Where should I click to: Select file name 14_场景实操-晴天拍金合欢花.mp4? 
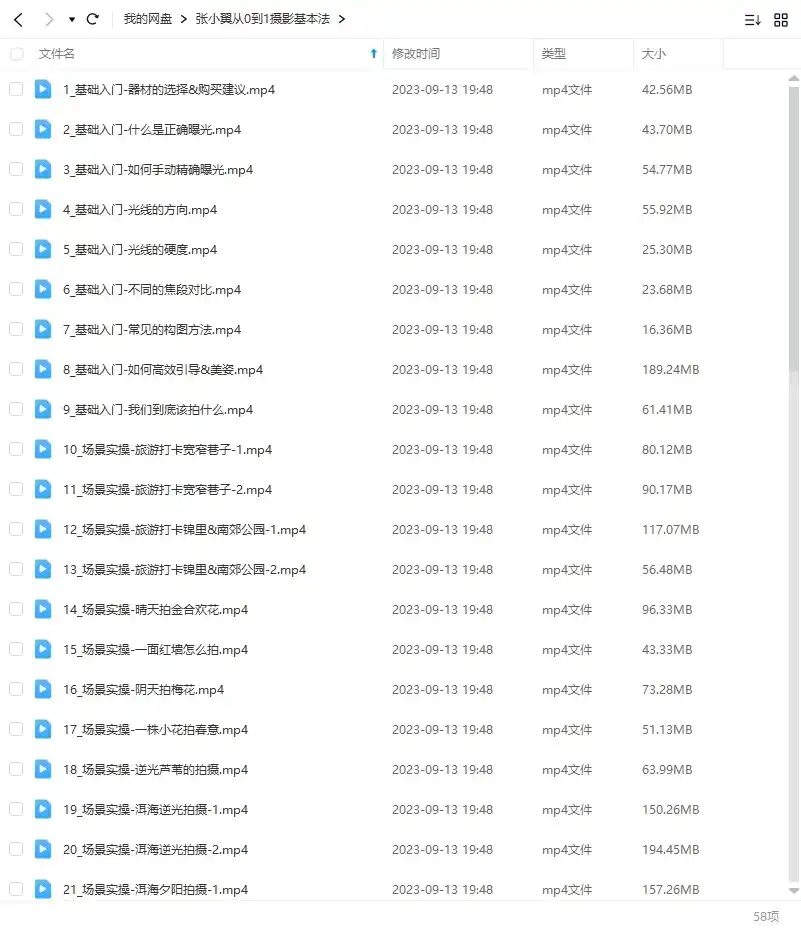(x=156, y=610)
